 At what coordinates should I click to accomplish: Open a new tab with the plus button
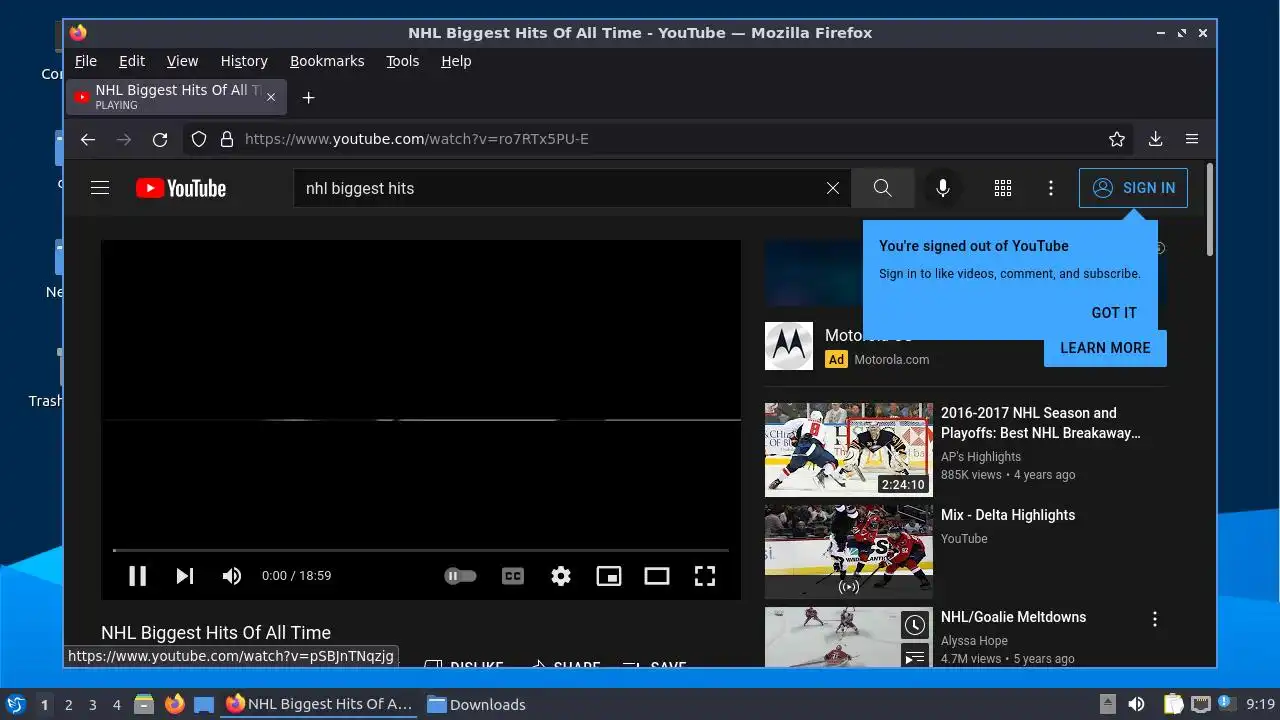point(309,97)
